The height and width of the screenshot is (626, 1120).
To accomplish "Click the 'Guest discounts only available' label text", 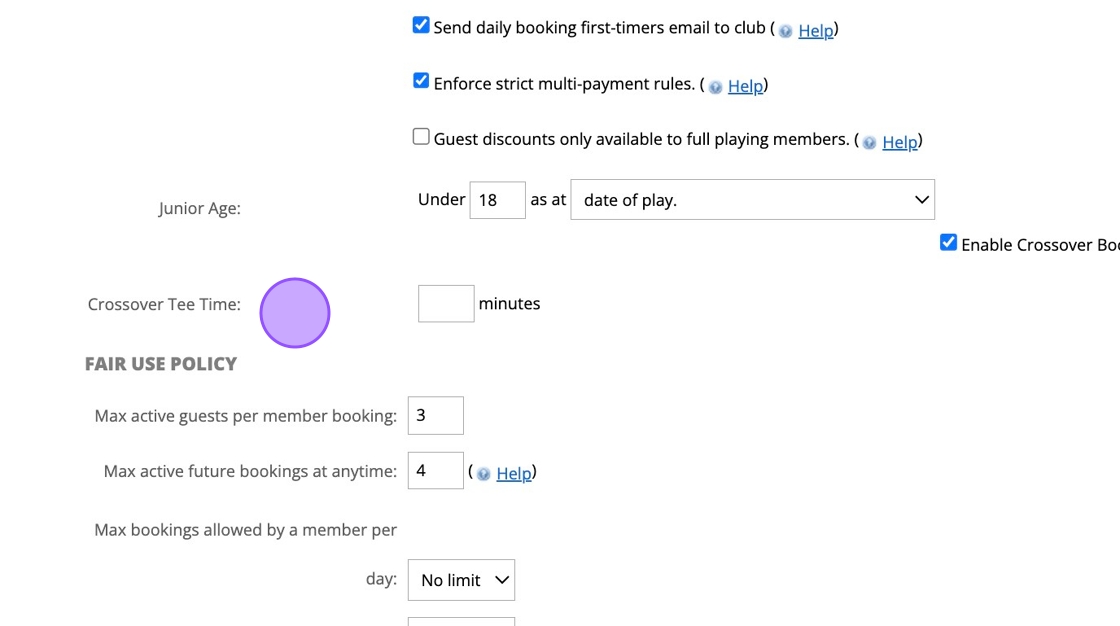I will tap(641, 140).
